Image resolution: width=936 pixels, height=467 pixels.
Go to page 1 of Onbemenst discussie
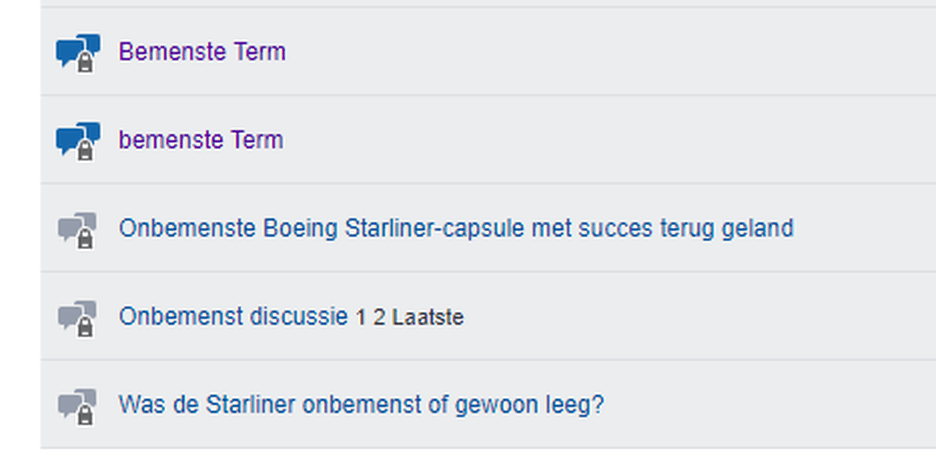click(x=361, y=318)
